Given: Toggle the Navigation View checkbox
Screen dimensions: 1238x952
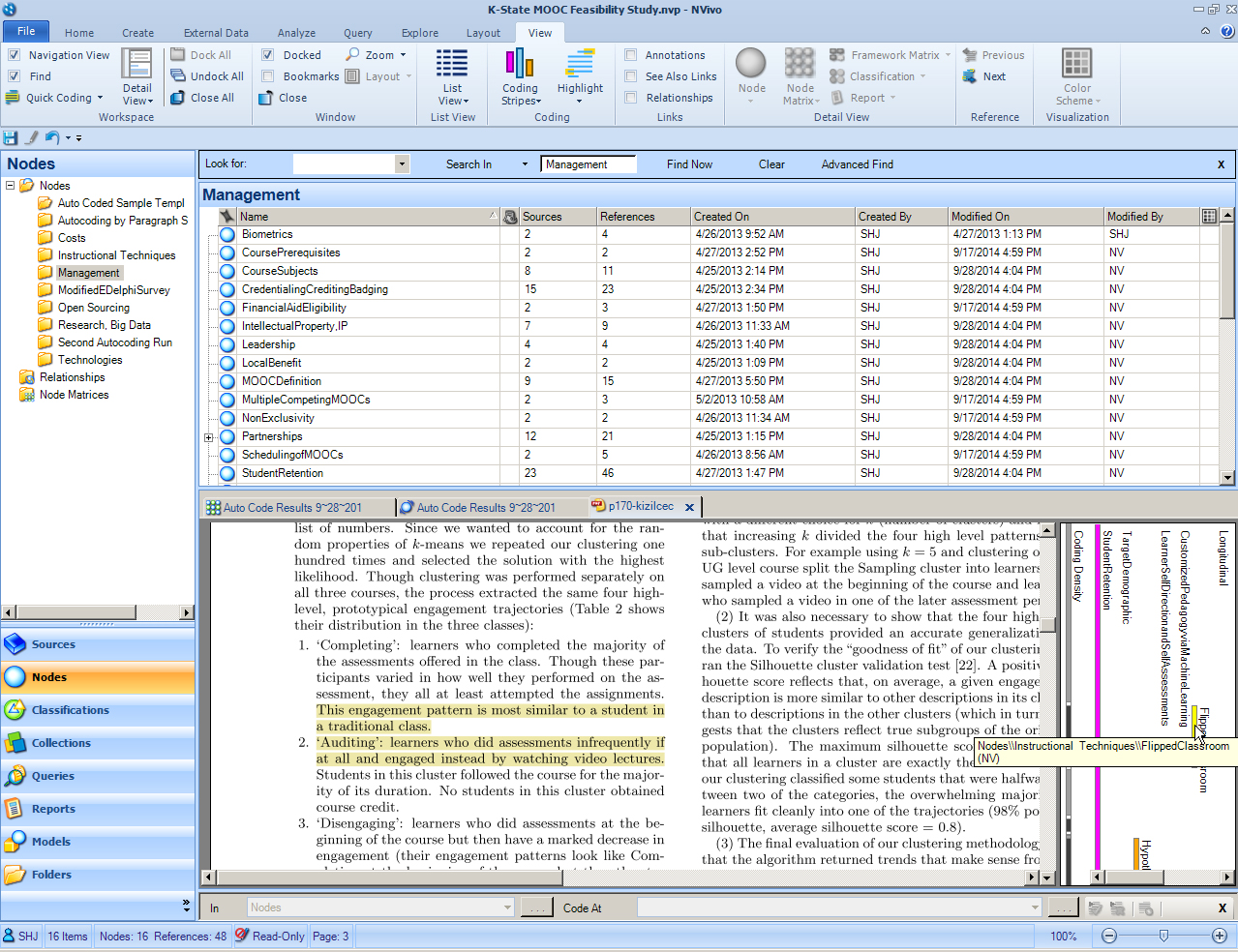Looking at the screenshot, I should [x=14, y=55].
